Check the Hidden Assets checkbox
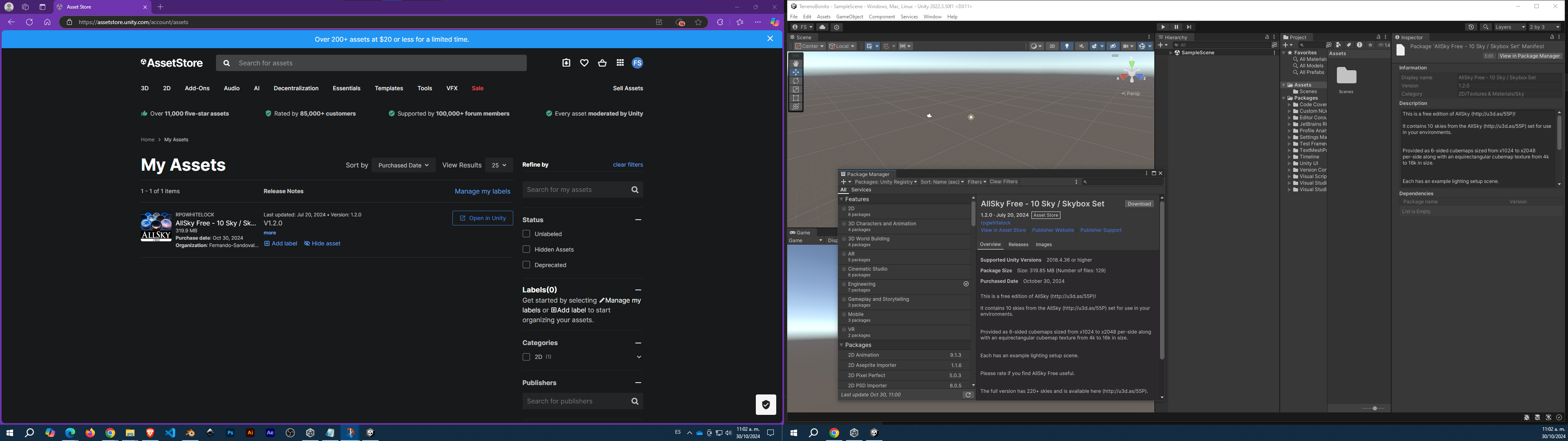Image resolution: width=1568 pixels, height=441 pixels. click(x=526, y=249)
